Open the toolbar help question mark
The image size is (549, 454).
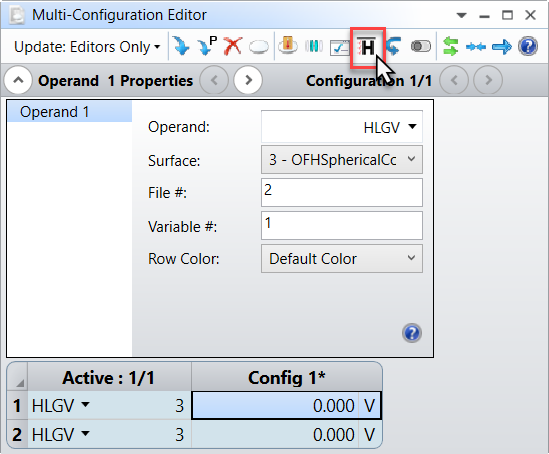pos(528,46)
